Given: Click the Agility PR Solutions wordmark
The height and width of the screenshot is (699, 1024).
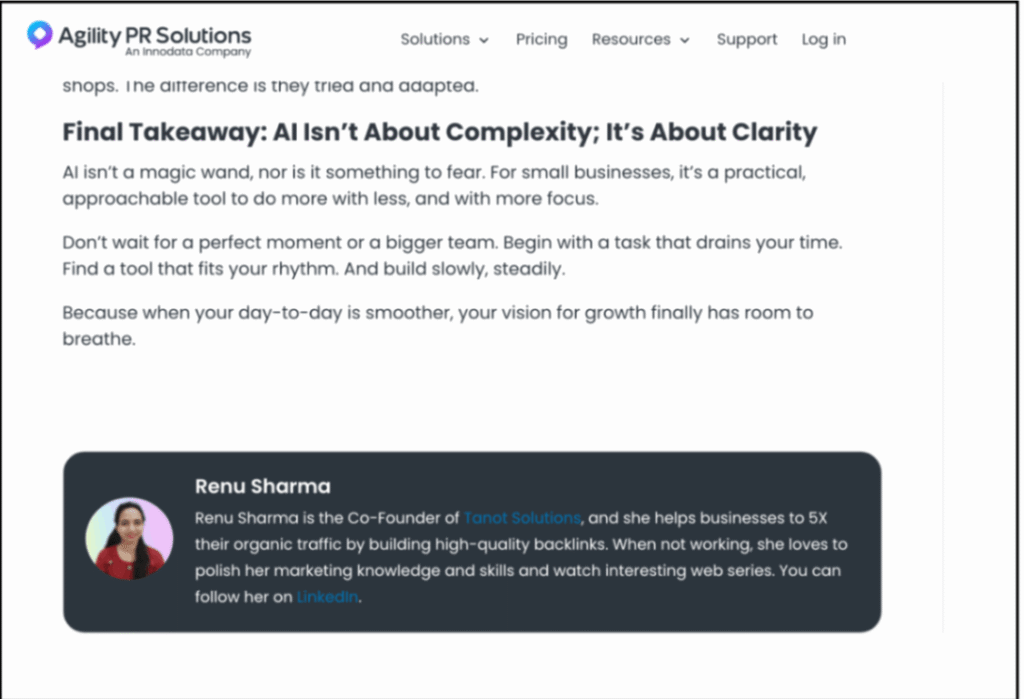Looking at the screenshot, I should (x=154, y=35).
